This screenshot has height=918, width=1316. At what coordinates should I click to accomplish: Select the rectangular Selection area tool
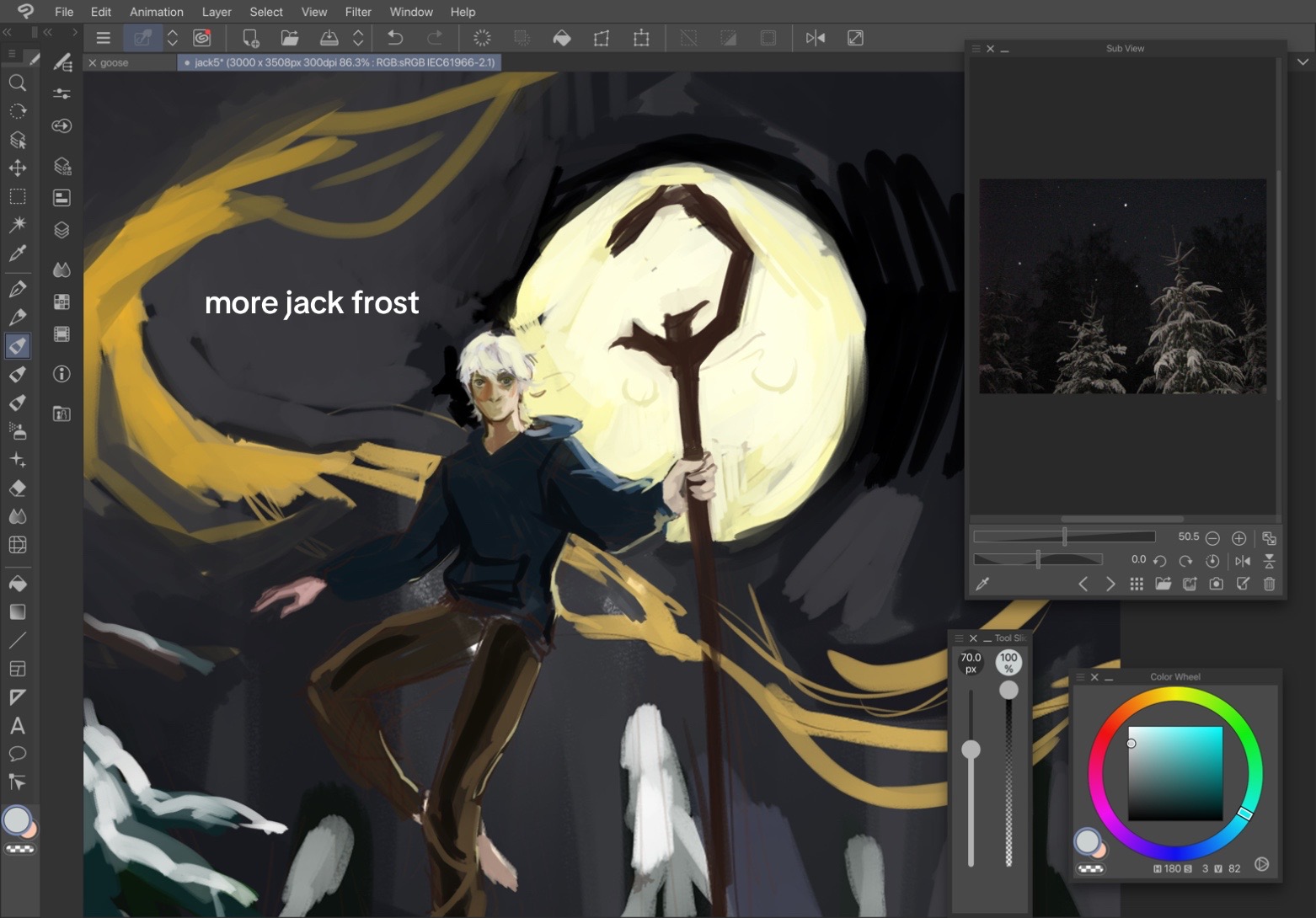pos(17,197)
